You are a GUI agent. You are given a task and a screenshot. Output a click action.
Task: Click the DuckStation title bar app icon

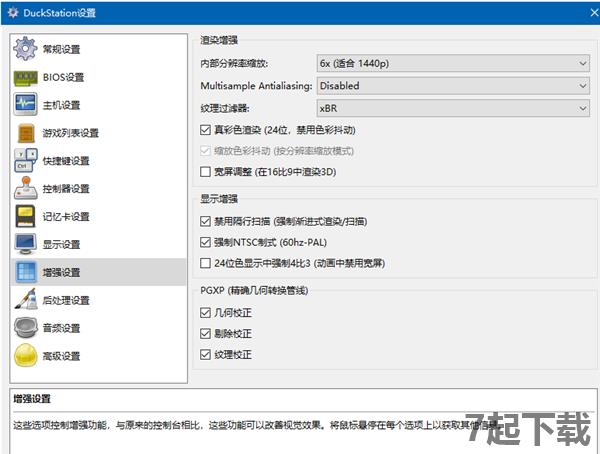point(13,13)
